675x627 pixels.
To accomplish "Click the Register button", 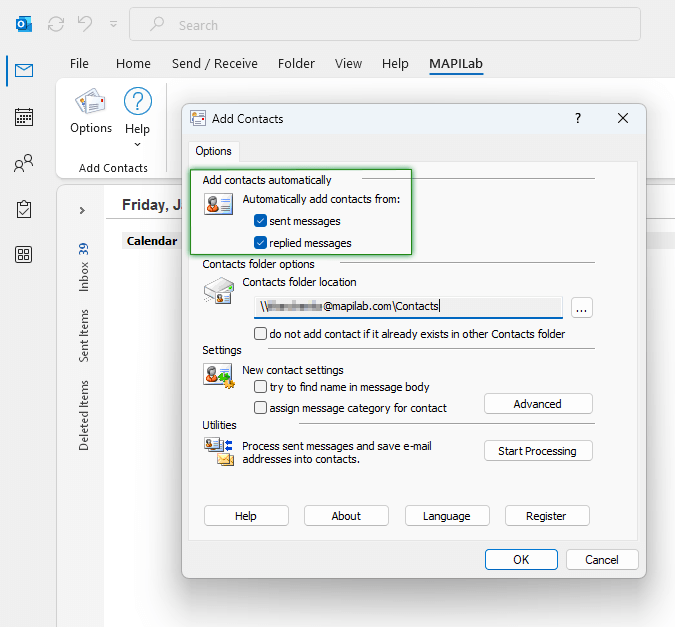I will coord(547,516).
